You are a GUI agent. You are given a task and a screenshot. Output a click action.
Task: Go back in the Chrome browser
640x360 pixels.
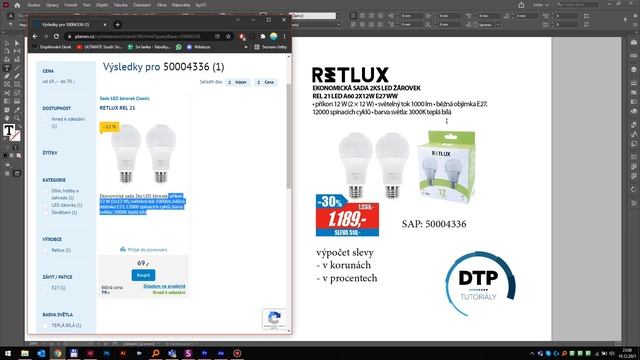click(35, 36)
